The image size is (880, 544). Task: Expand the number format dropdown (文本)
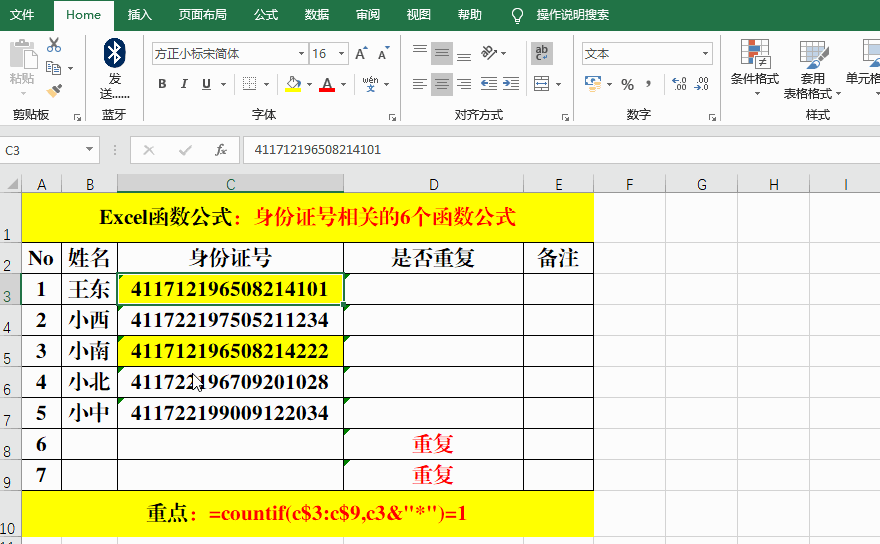705,54
